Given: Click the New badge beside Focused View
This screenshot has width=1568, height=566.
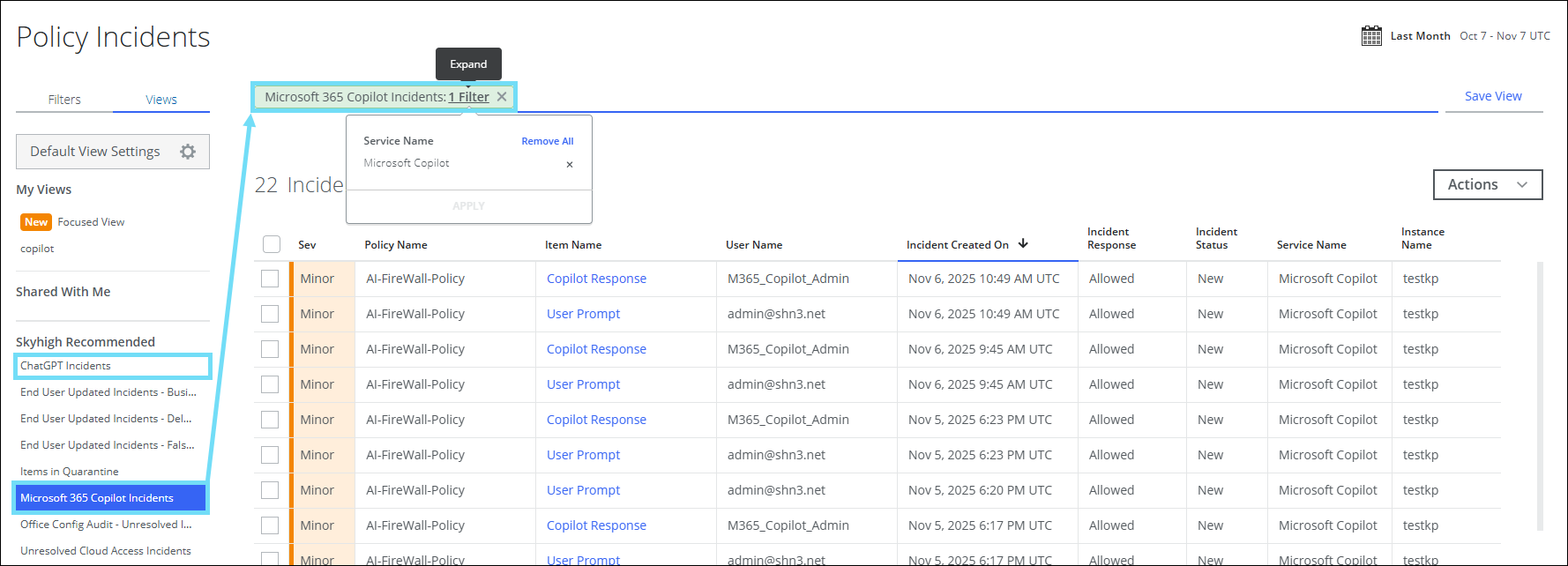Looking at the screenshot, I should [36, 222].
